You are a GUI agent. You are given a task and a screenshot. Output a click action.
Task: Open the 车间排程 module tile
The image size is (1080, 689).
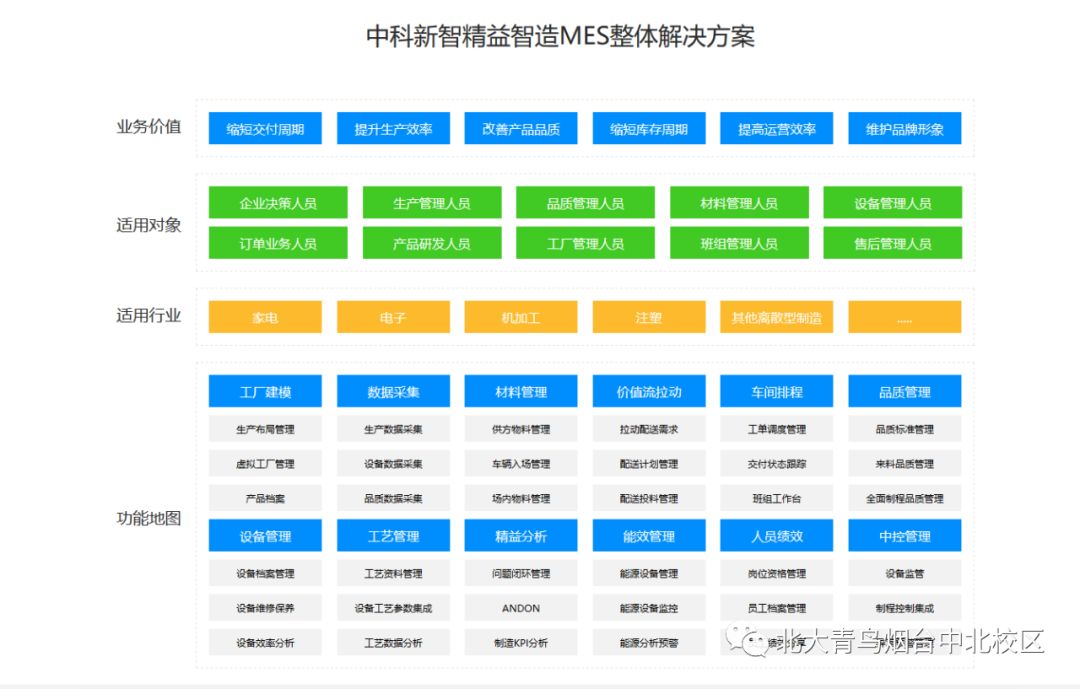click(776, 390)
